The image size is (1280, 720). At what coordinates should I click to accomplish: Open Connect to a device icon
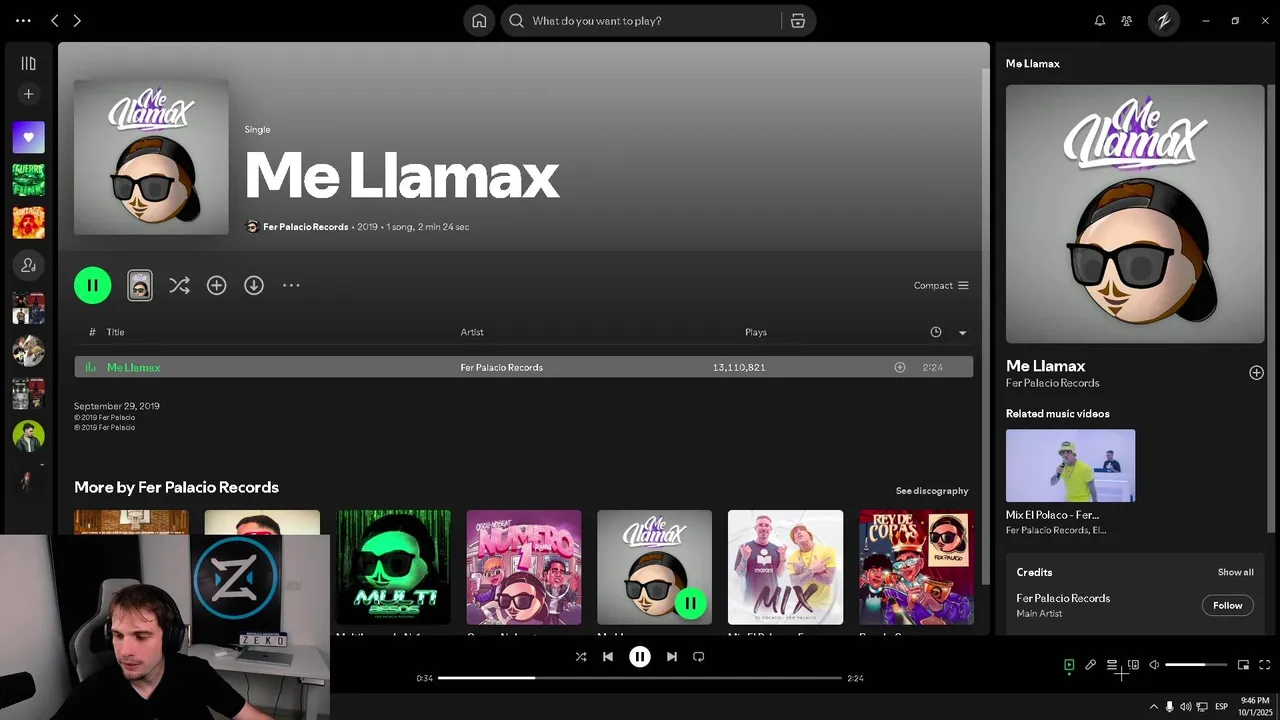click(1133, 665)
